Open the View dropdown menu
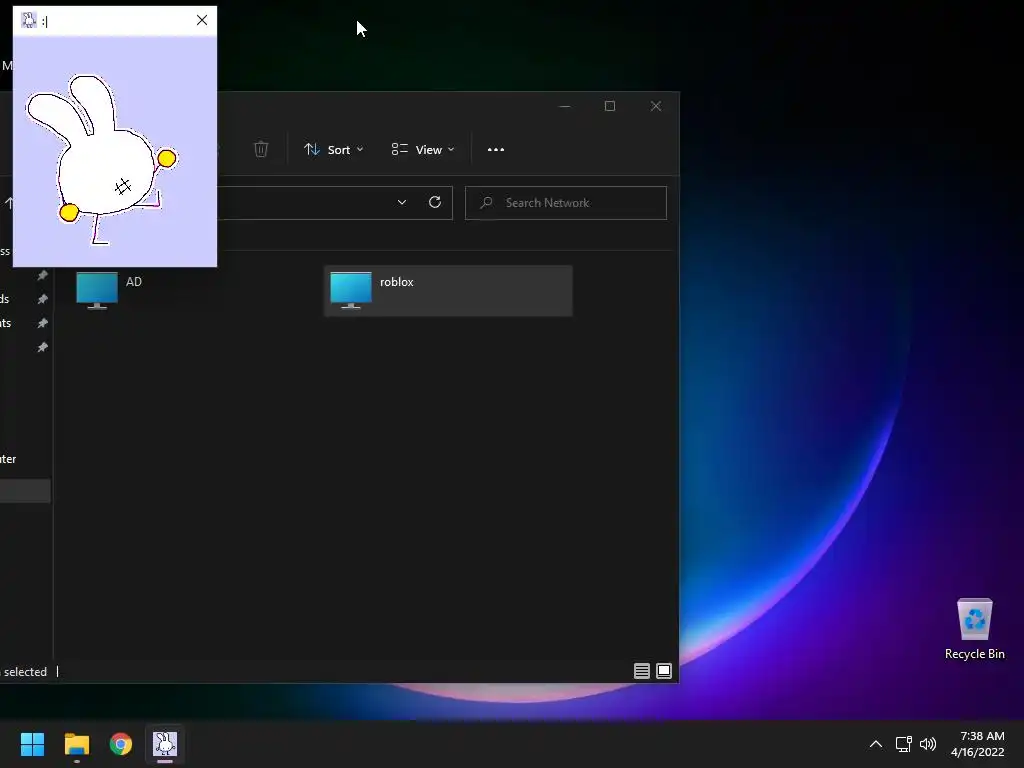The image size is (1024, 768). coord(423,150)
